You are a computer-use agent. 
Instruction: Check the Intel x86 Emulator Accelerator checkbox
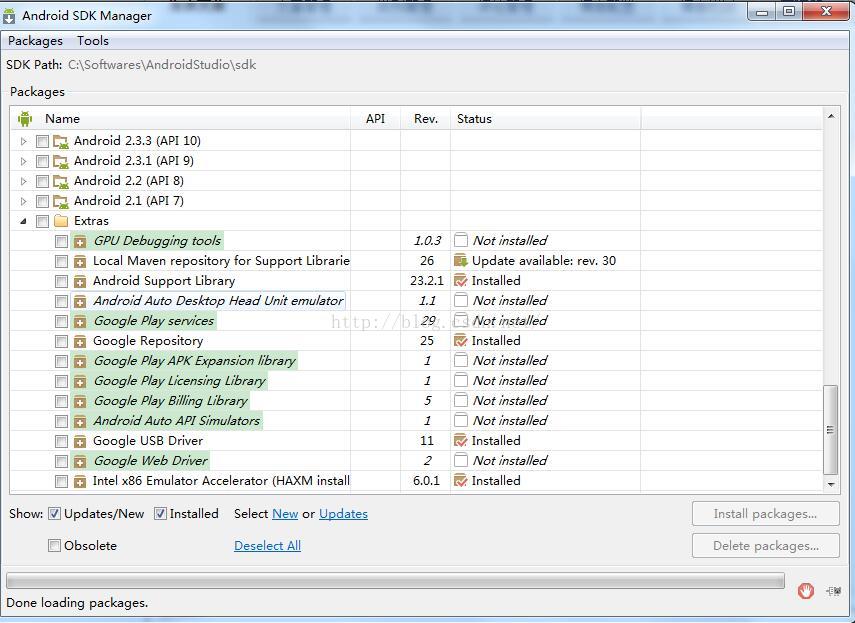point(61,481)
